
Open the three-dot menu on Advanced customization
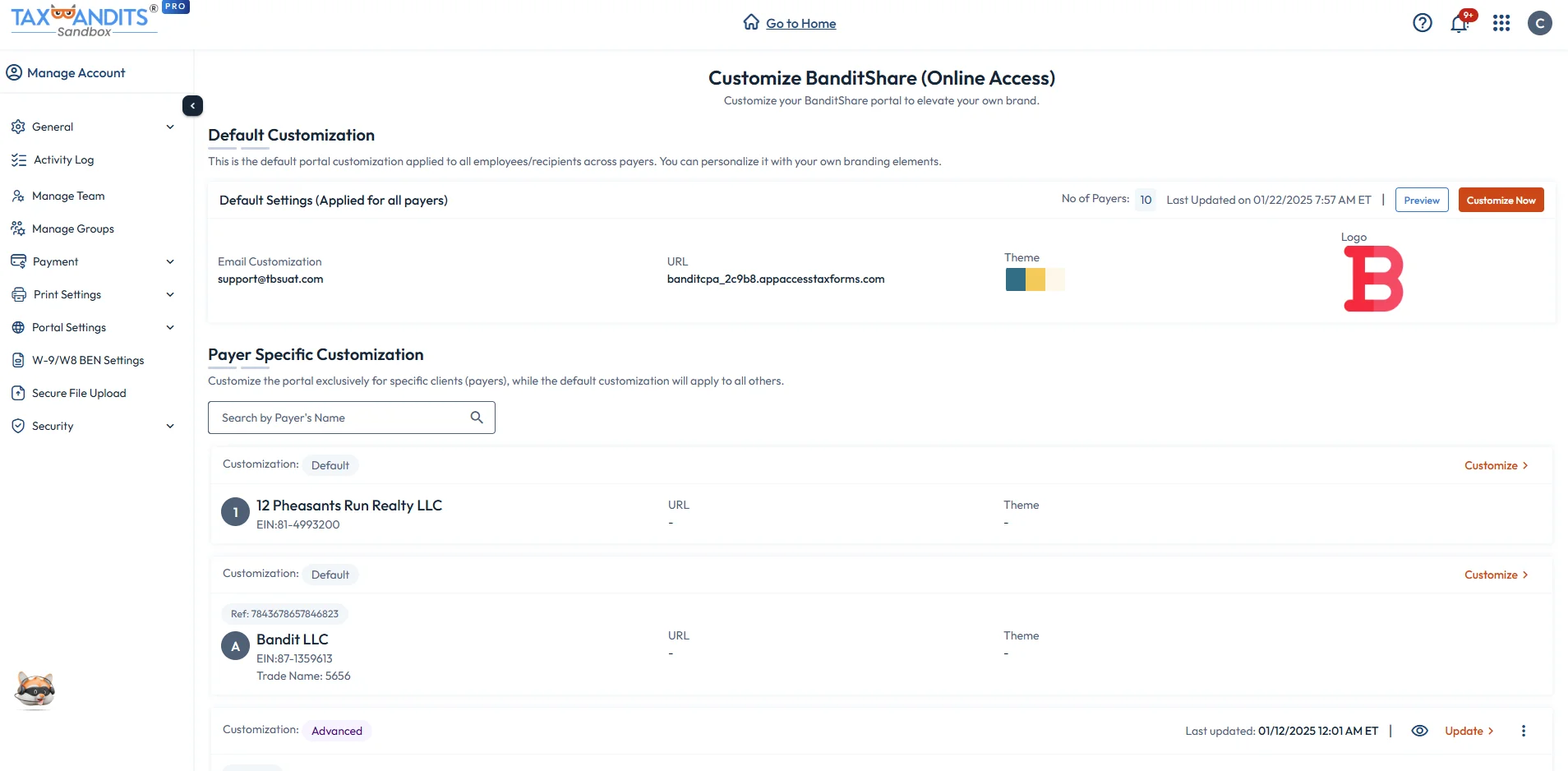1524,731
